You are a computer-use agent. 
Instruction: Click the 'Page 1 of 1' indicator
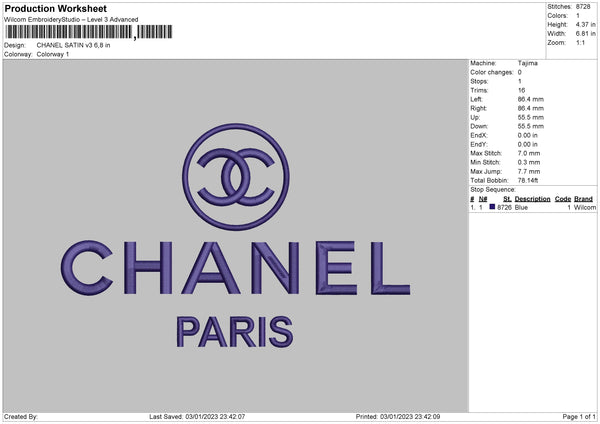[x=579, y=416]
